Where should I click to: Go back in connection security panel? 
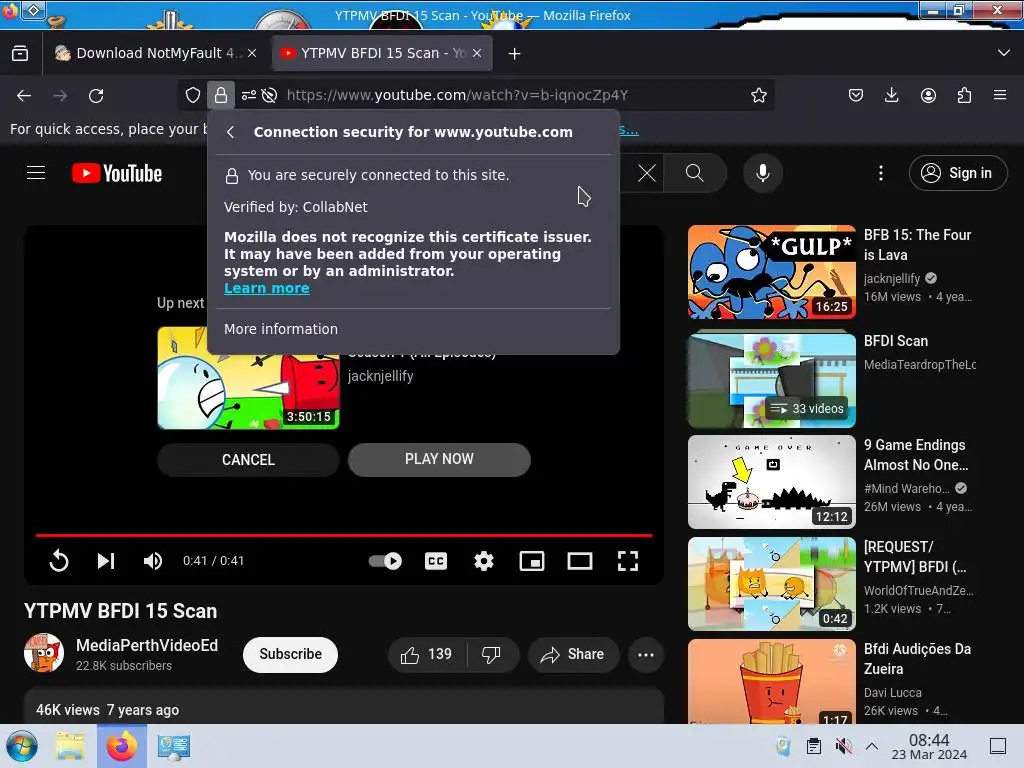(231, 132)
